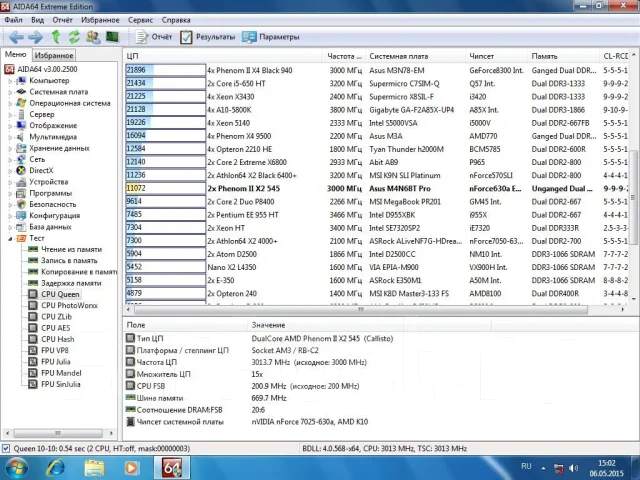Screen dimensions: 640x480
Task: Click the green monitor graph toolbar icon
Action: coord(112,37)
